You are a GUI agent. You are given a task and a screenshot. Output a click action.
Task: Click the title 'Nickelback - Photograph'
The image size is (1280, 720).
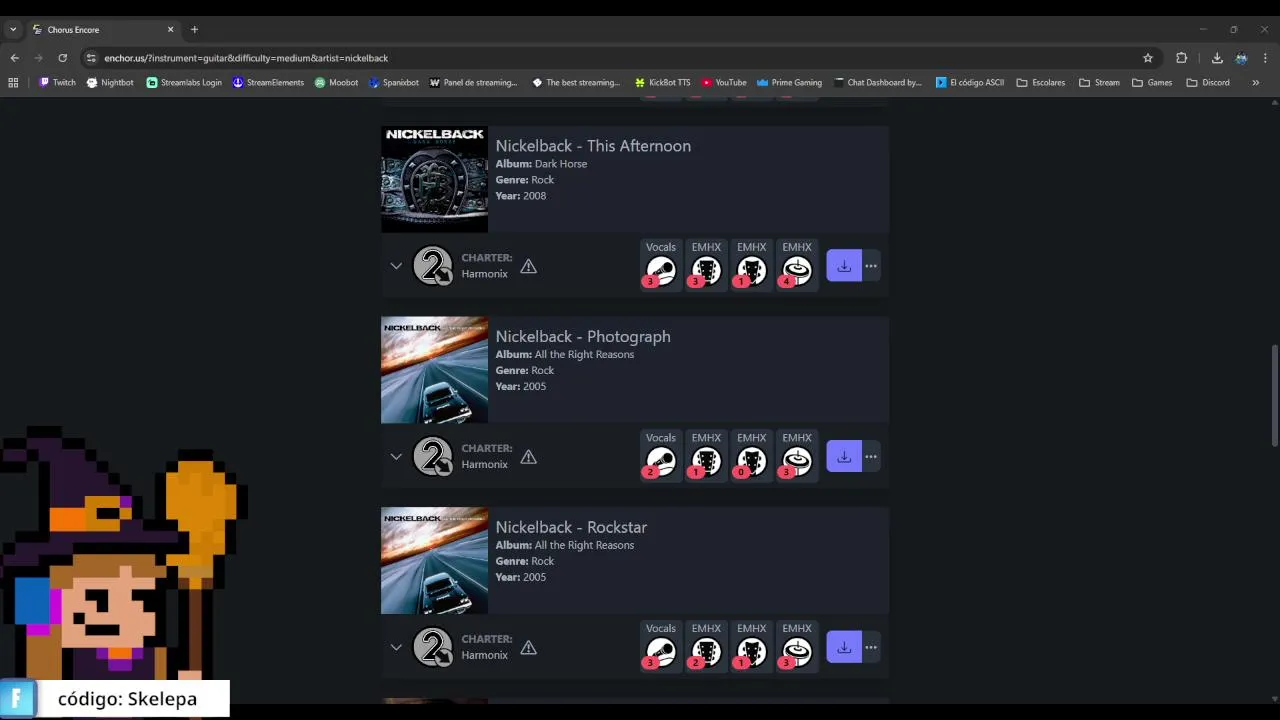[583, 337]
